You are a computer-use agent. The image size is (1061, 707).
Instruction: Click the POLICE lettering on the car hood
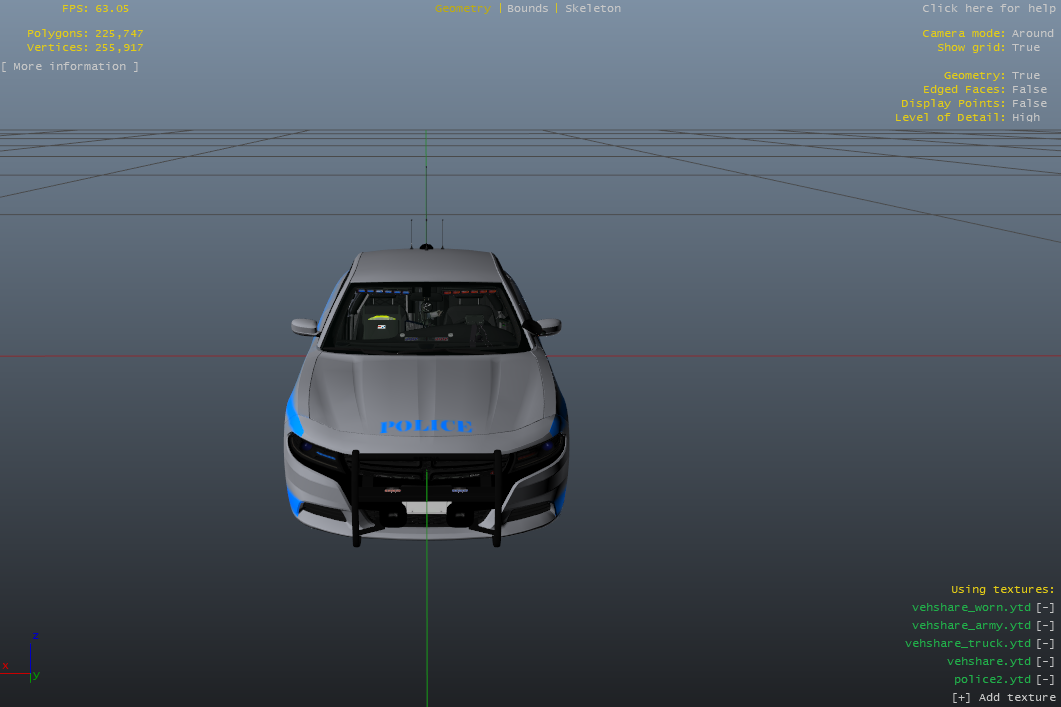click(x=426, y=427)
